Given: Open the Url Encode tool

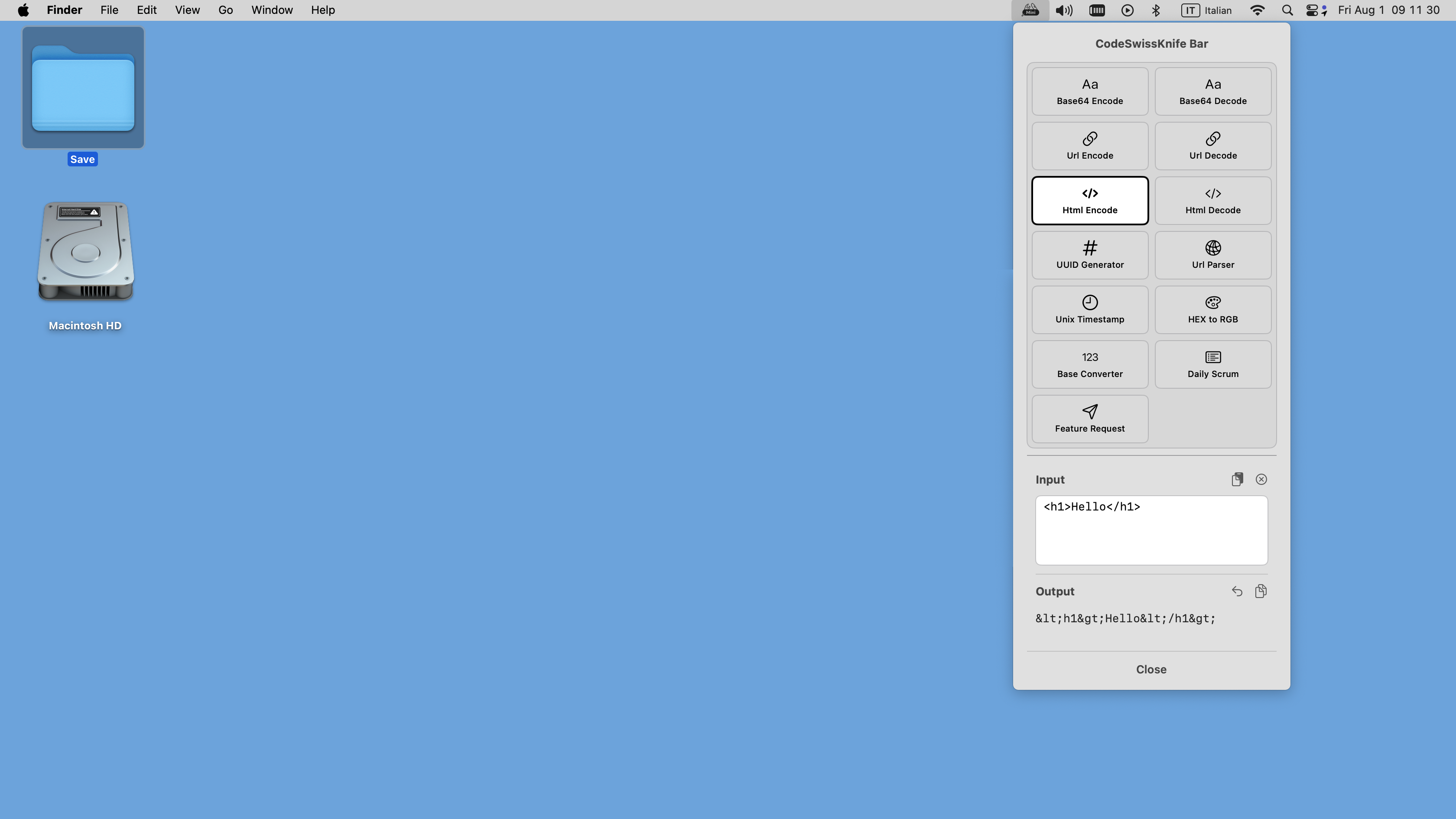Looking at the screenshot, I should point(1090,146).
